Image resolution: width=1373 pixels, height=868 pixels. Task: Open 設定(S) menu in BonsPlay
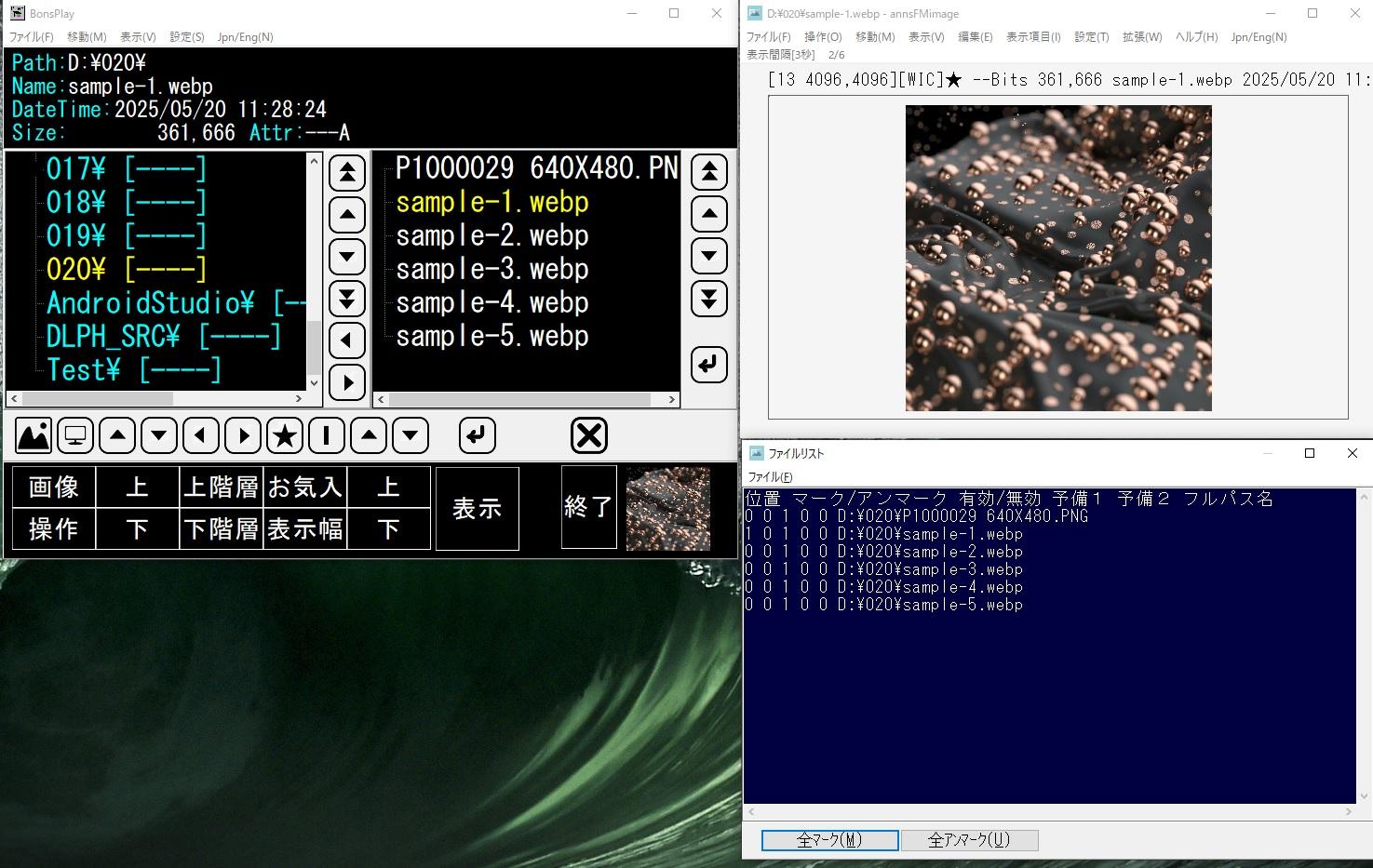(186, 37)
